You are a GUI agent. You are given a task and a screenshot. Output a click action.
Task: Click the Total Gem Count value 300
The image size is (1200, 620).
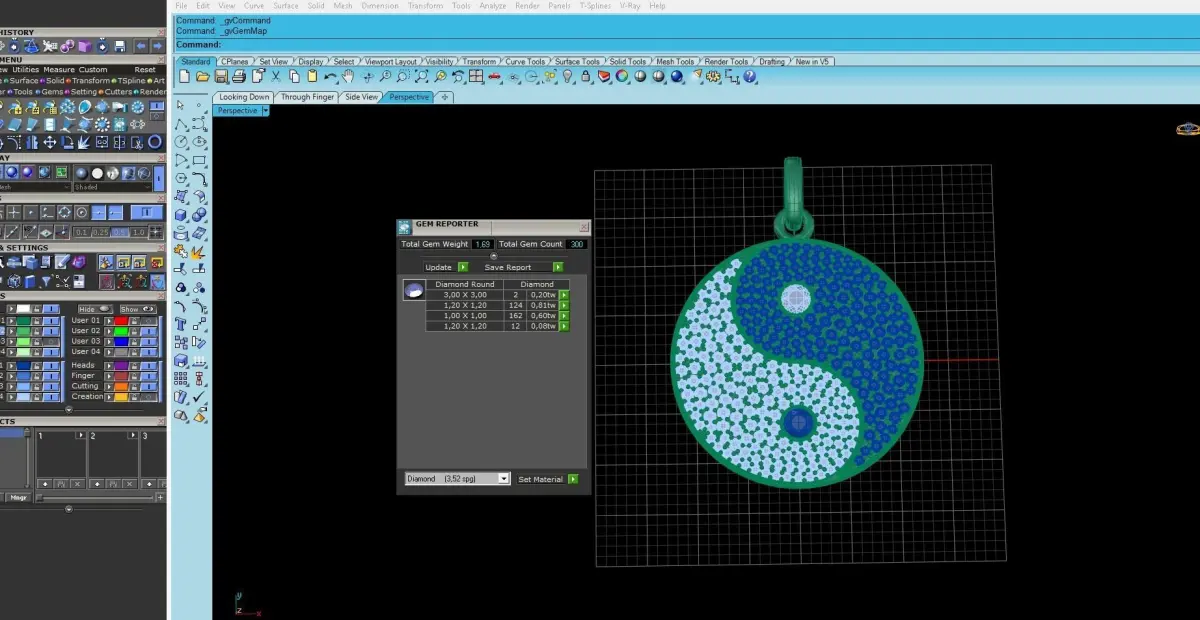pyautogui.click(x=576, y=244)
